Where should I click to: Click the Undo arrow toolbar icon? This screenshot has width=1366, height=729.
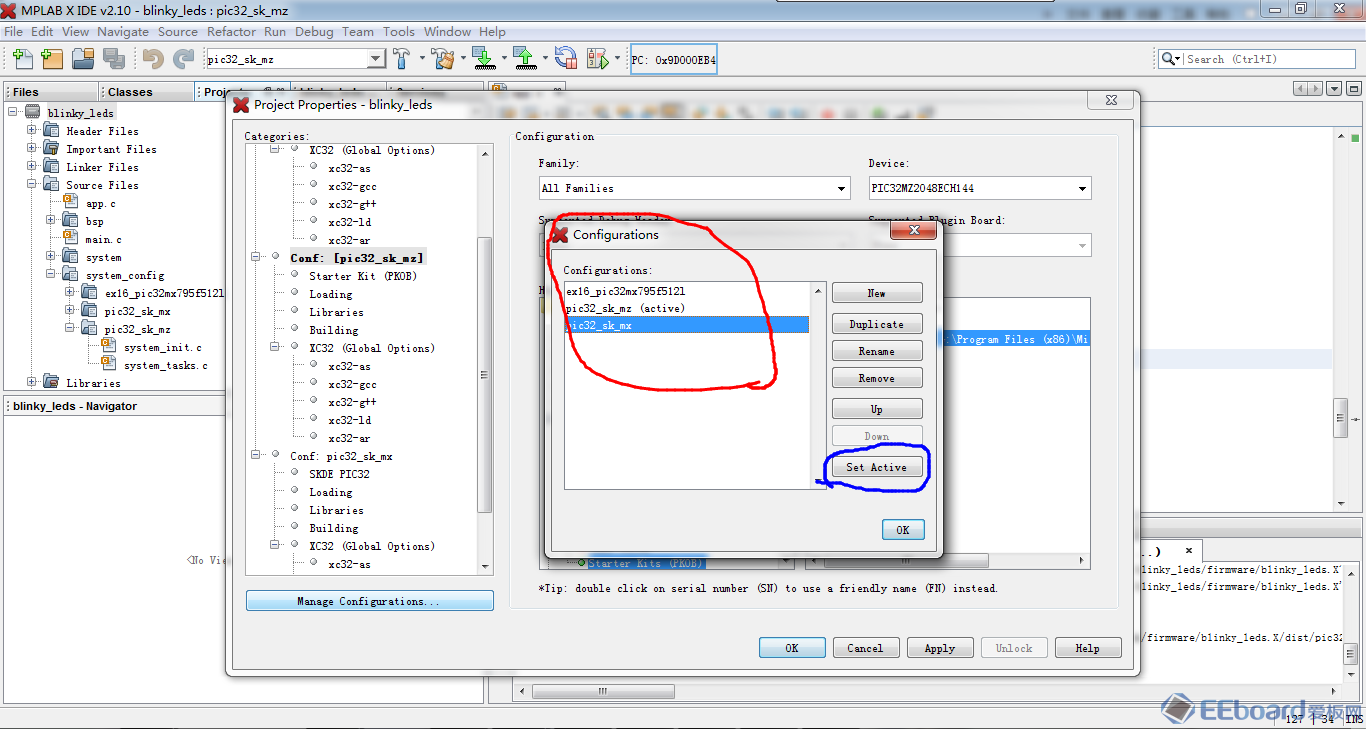pyautogui.click(x=153, y=59)
